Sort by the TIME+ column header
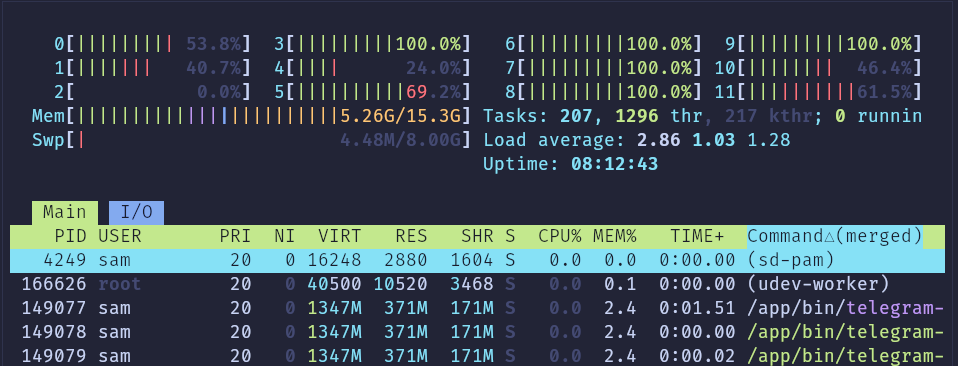The image size is (958, 366). tap(697, 236)
